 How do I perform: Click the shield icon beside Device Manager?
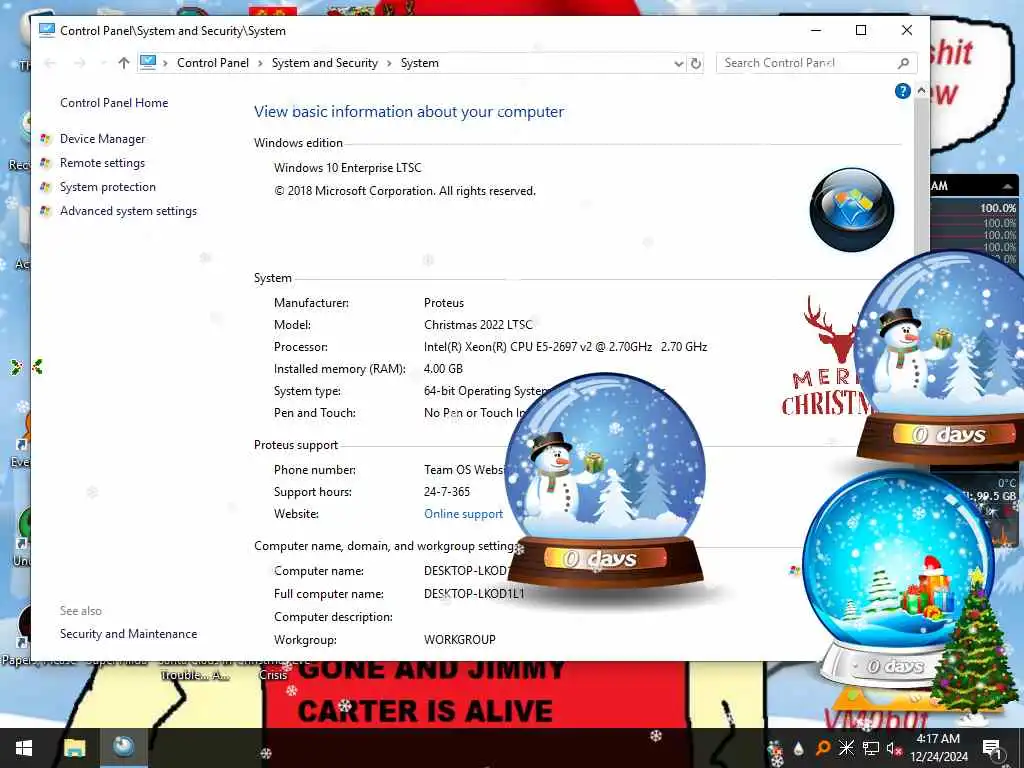(45, 138)
